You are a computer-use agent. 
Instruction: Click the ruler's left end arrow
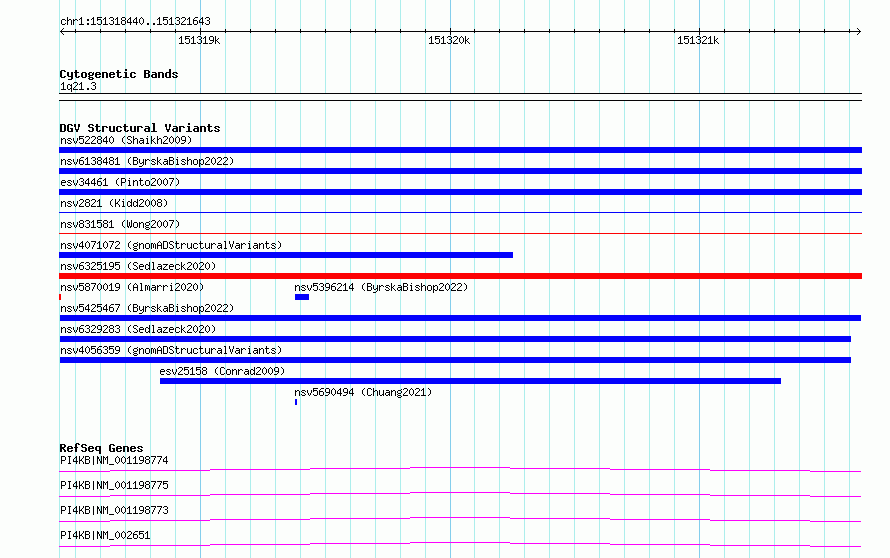(x=62, y=31)
